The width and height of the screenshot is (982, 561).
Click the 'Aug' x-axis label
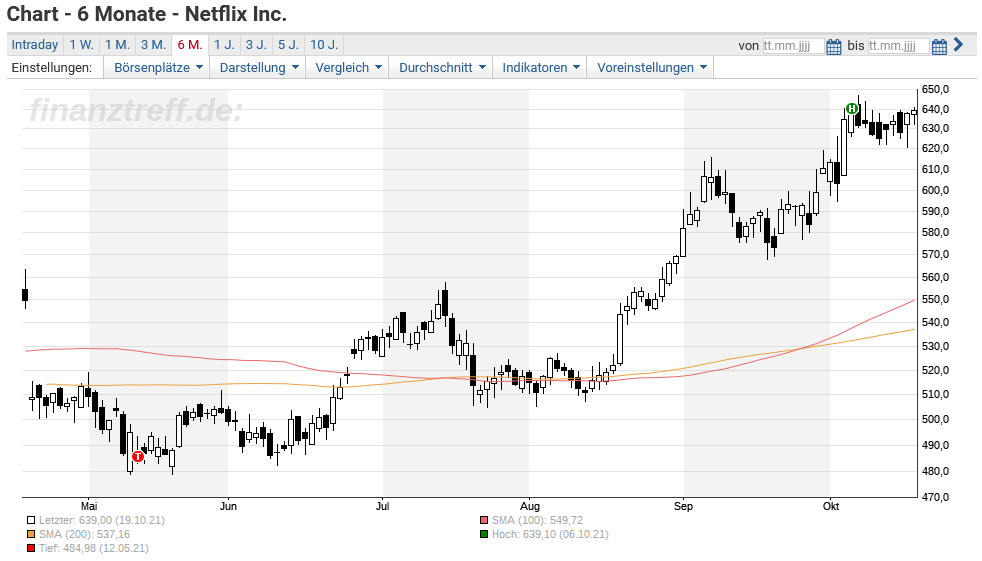pos(530,506)
